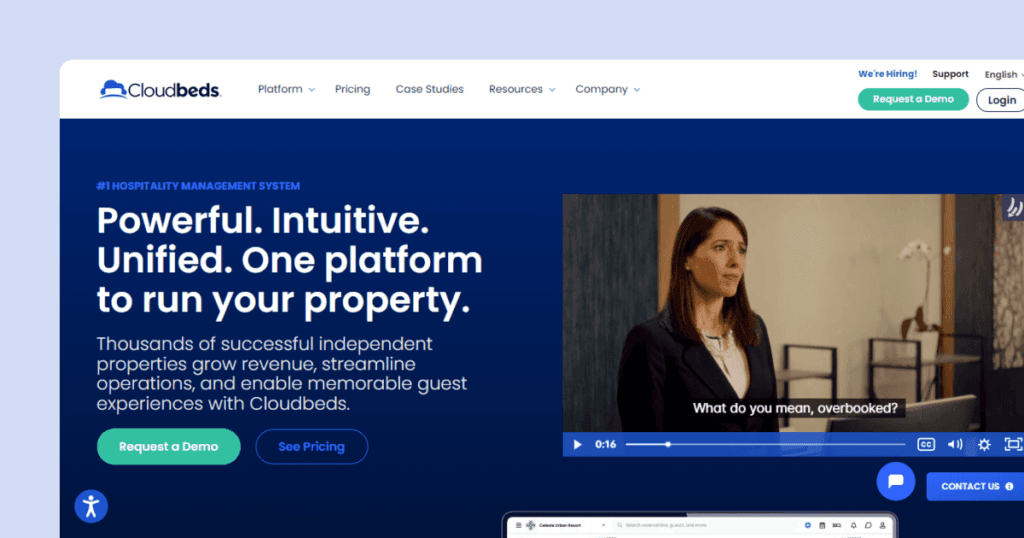The image size is (1024, 538).
Task: Click the #1 Hospitality Management System tagline
Action: pyautogui.click(x=198, y=186)
